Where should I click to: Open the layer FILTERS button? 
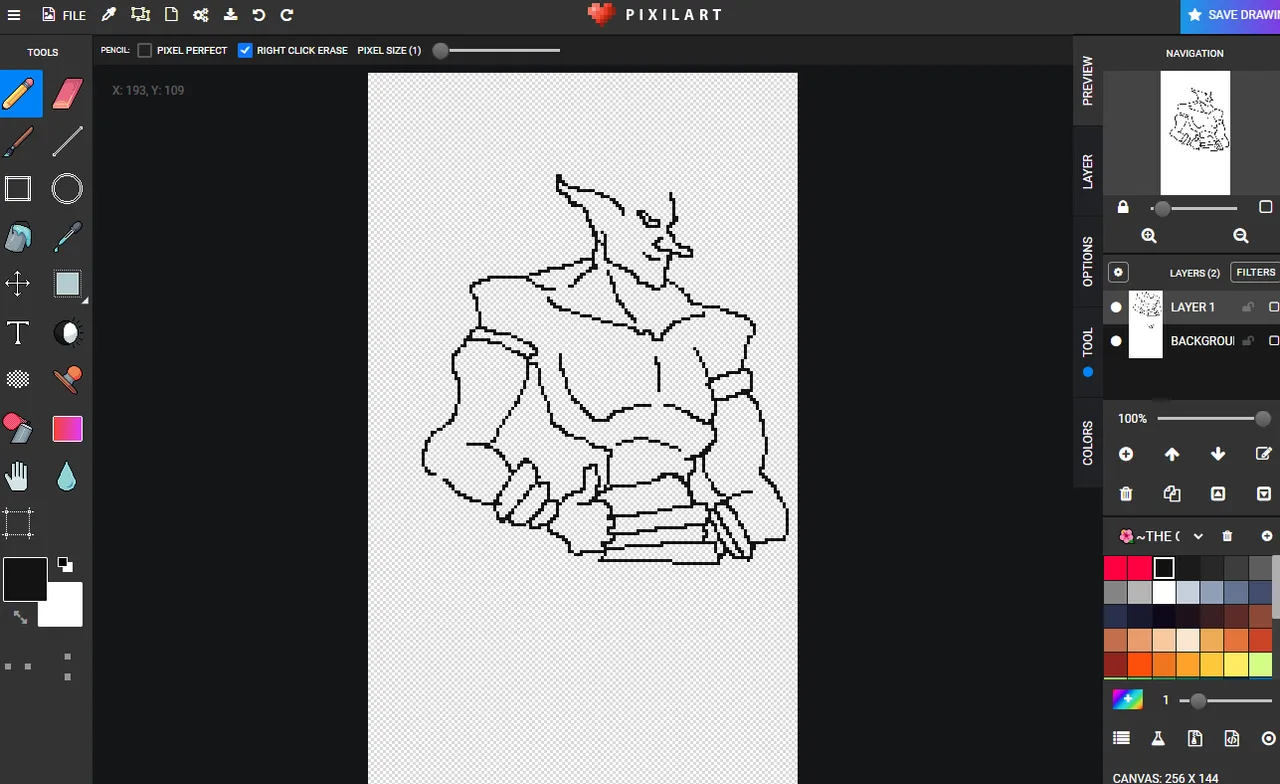(x=1255, y=272)
